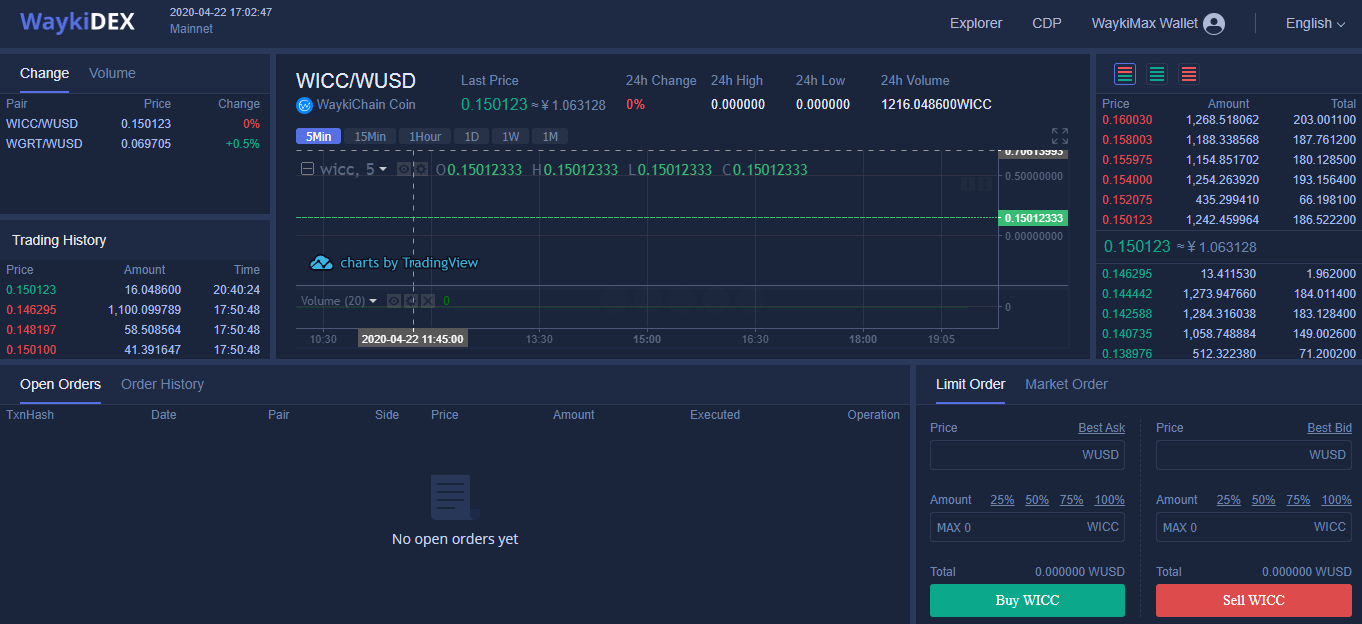Click bid order priced 0.146295 in order book
Image resolution: width=1362 pixels, height=624 pixels.
(1229, 274)
